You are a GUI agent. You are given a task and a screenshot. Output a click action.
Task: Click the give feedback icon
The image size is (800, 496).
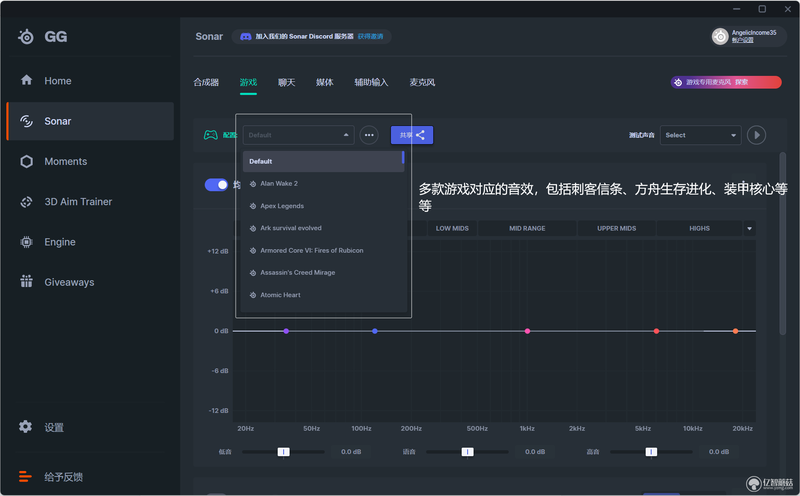click(25, 477)
